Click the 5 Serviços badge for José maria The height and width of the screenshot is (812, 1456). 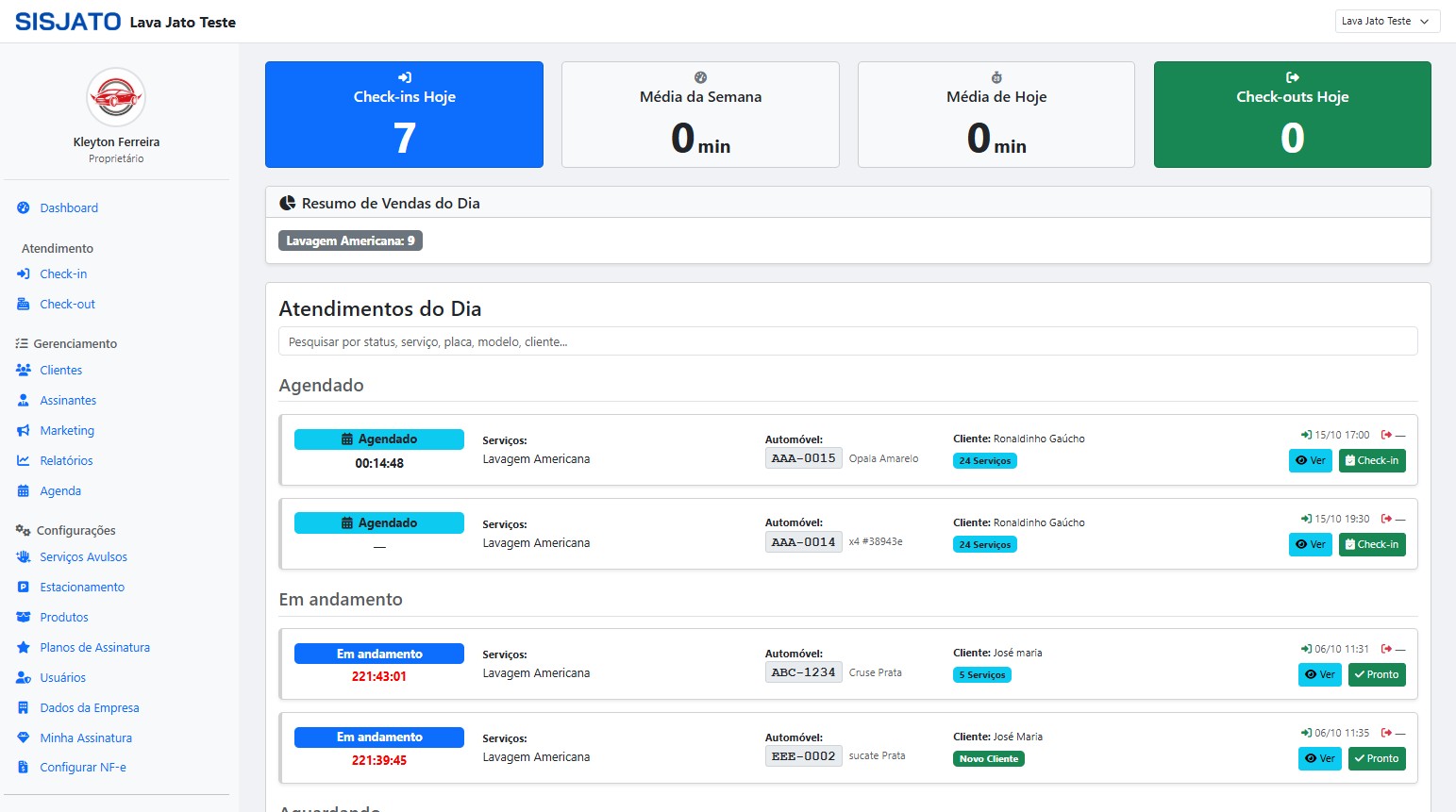981,675
